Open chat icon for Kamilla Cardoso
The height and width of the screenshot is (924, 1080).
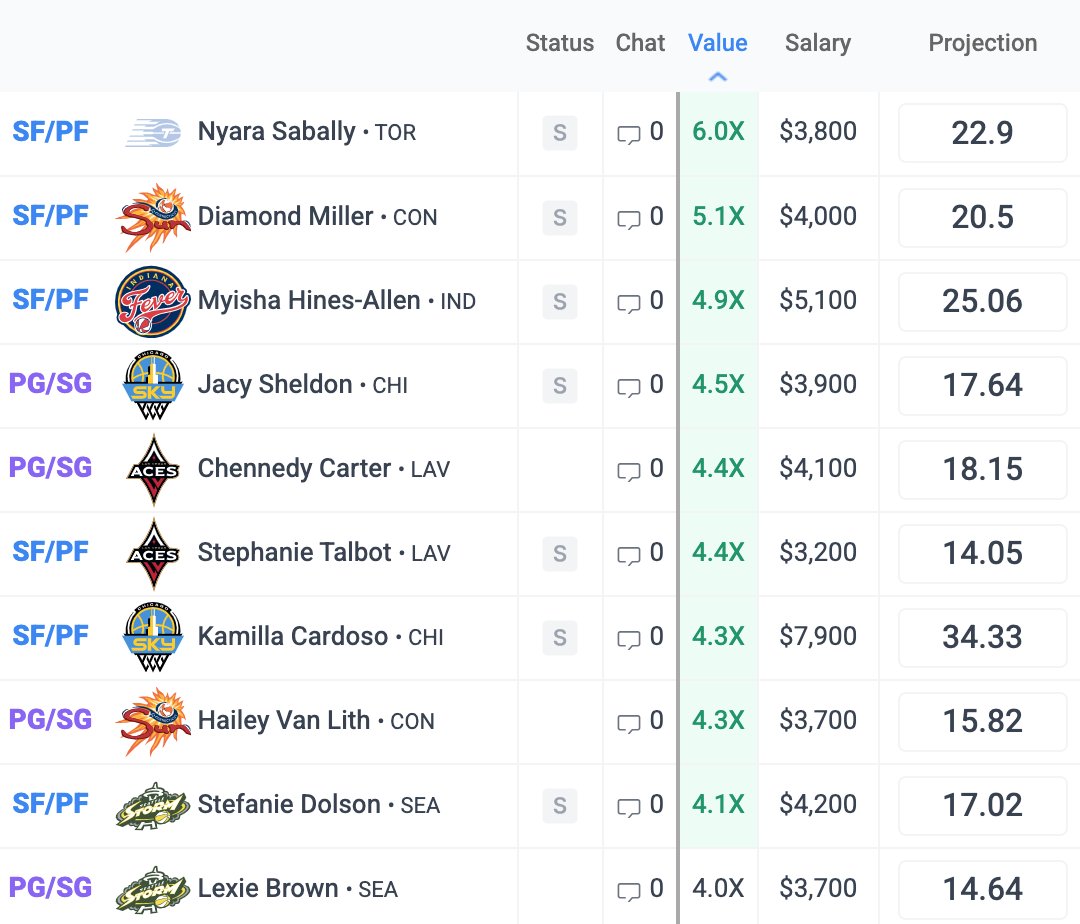tap(628, 639)
